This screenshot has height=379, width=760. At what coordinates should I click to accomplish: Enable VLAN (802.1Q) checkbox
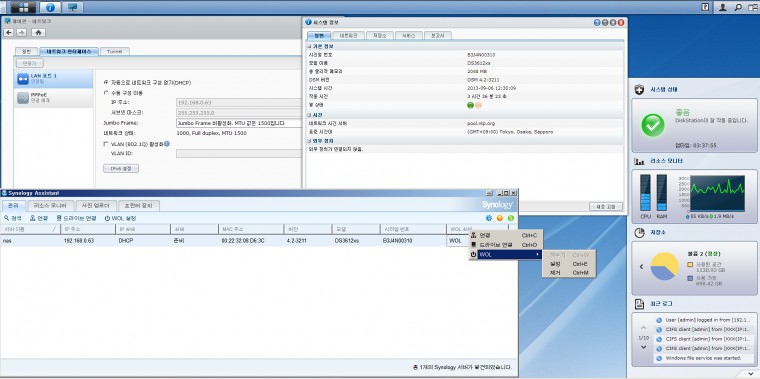[x=106, y=144]
